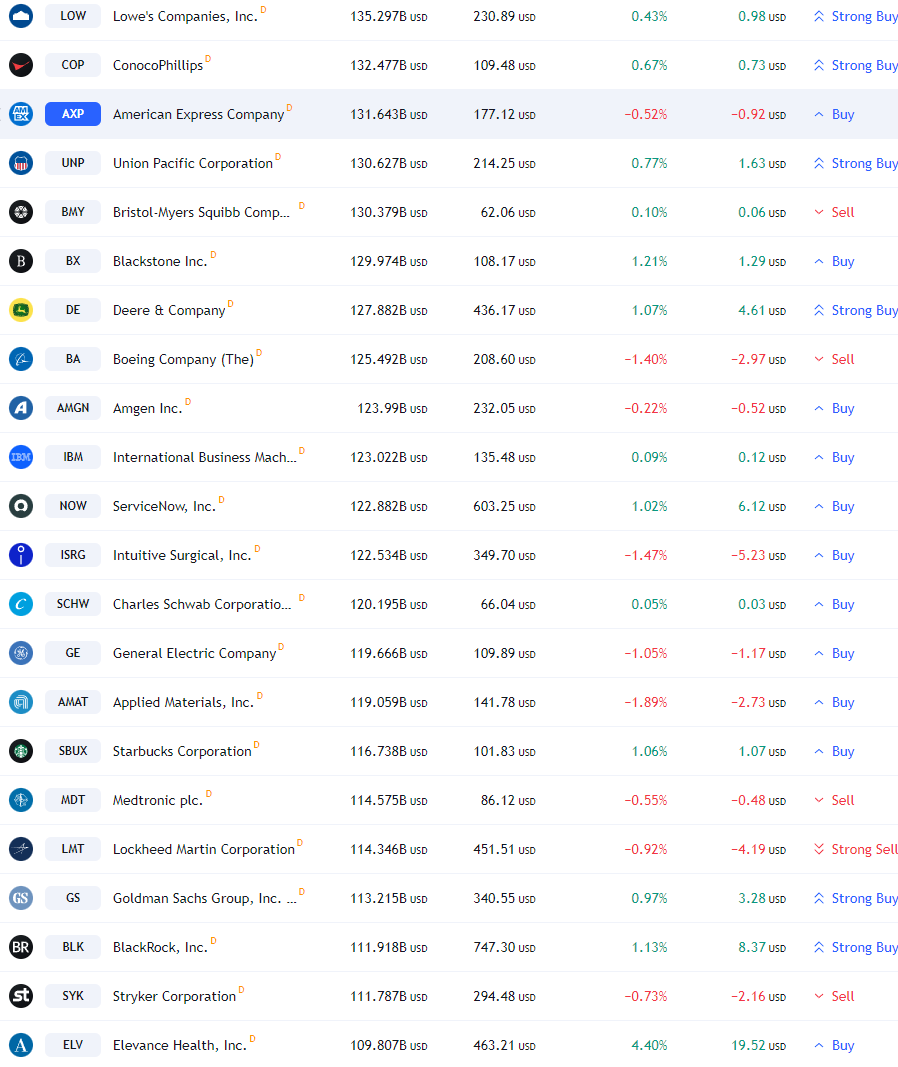
Task: Click the Intuitive Surgical logo icon
Action: 21,555
